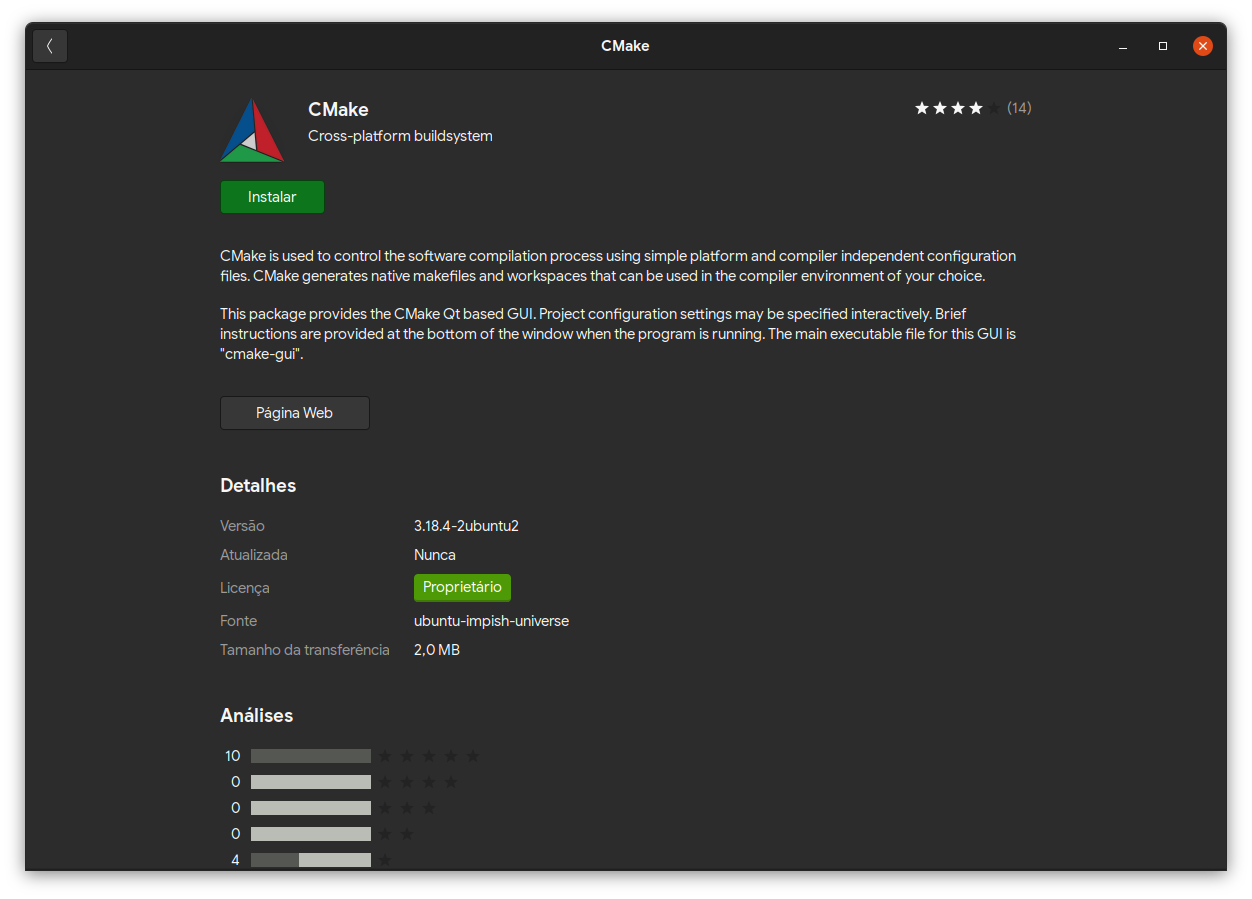Image resolution: width=1252 pixels, height=899 pixels.
Task: Click the Atualizada value Nunca
Action: point(435,555)
